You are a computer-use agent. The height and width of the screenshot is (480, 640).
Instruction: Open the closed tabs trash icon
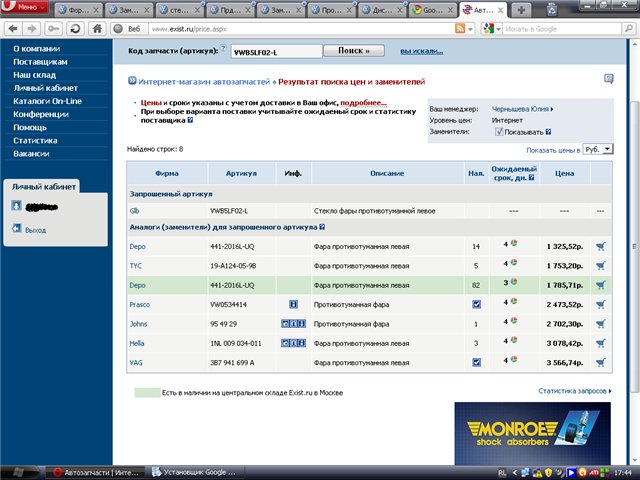[551, 9]
